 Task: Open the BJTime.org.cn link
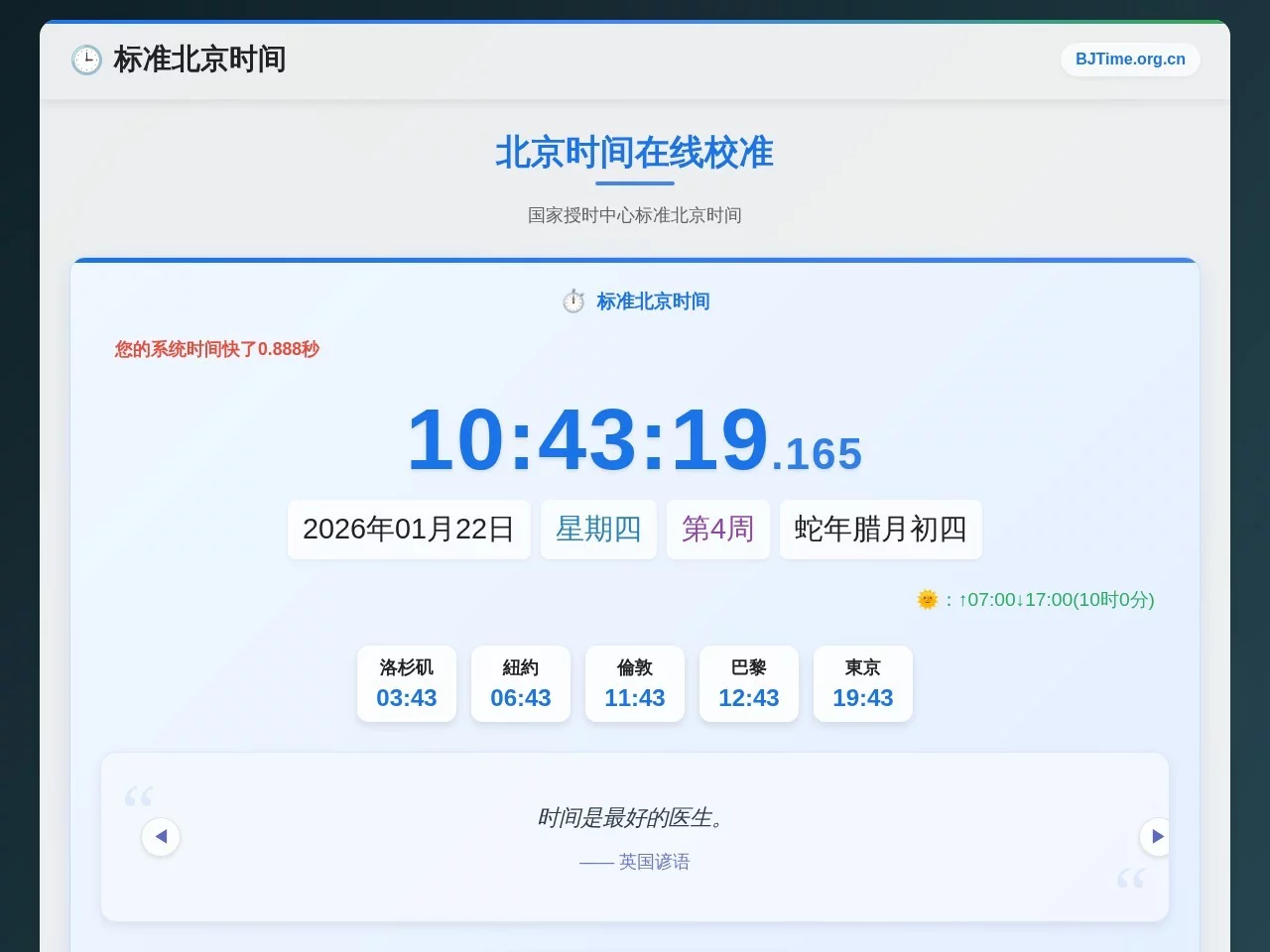(1129, 59)
